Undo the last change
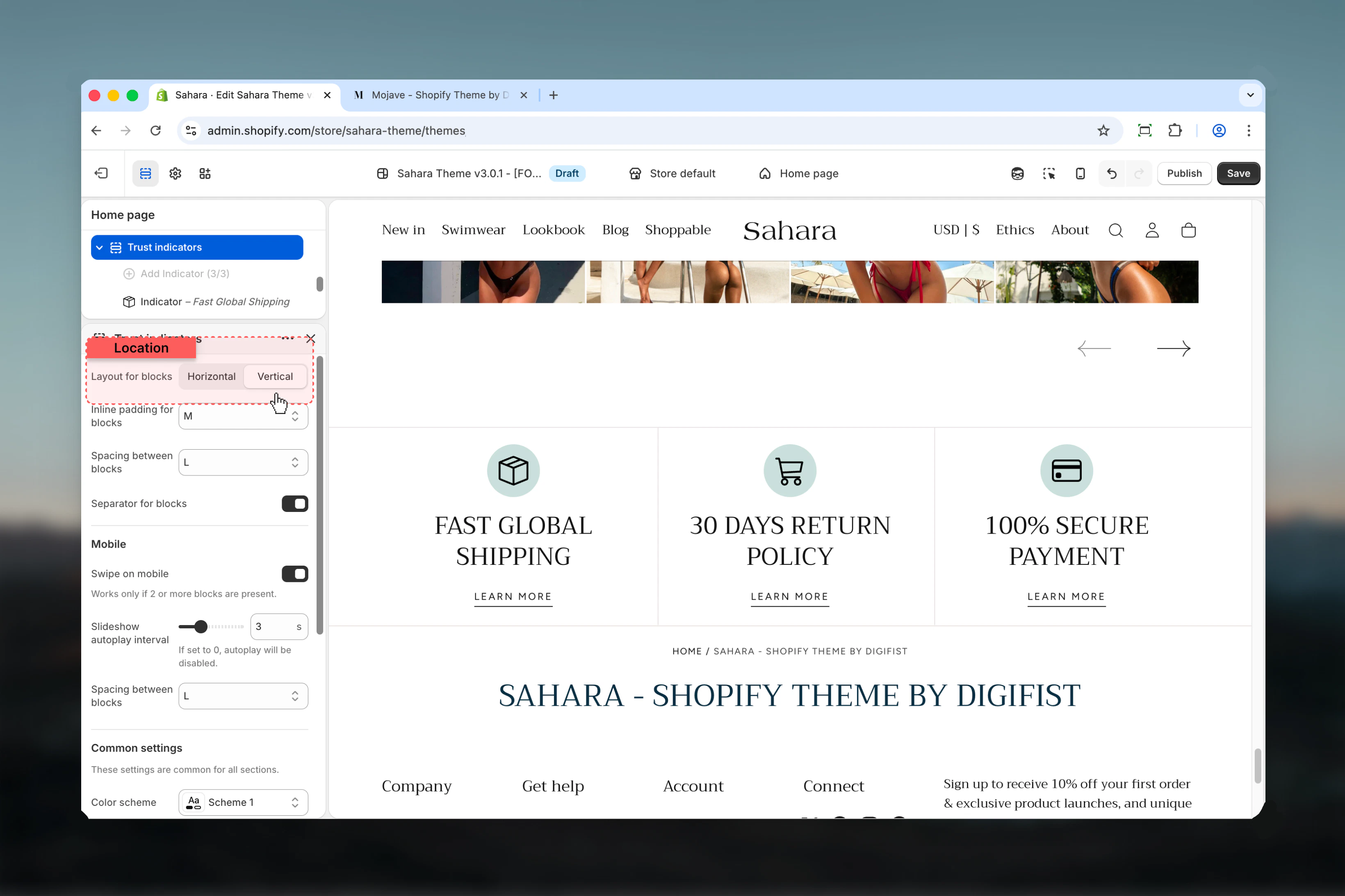 1112,173
